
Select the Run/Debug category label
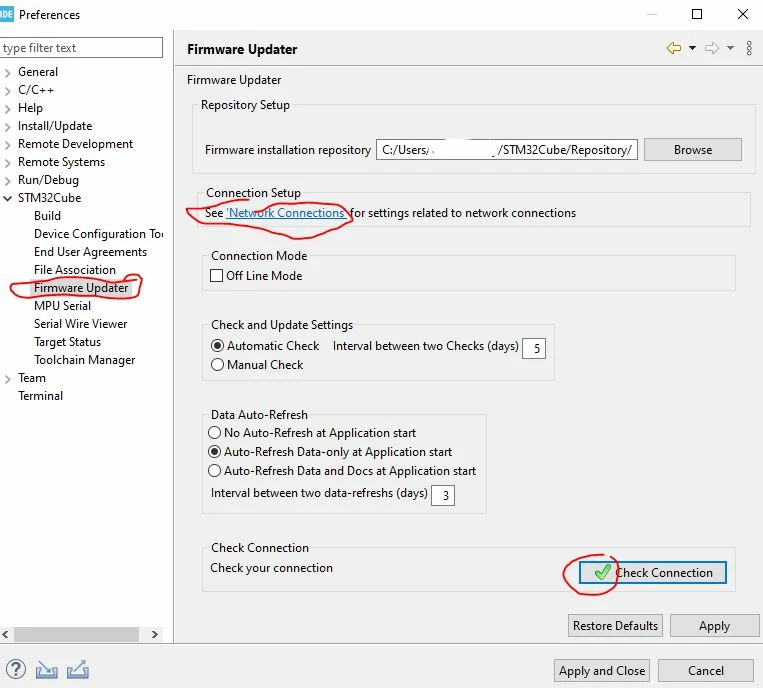(48, 180)
